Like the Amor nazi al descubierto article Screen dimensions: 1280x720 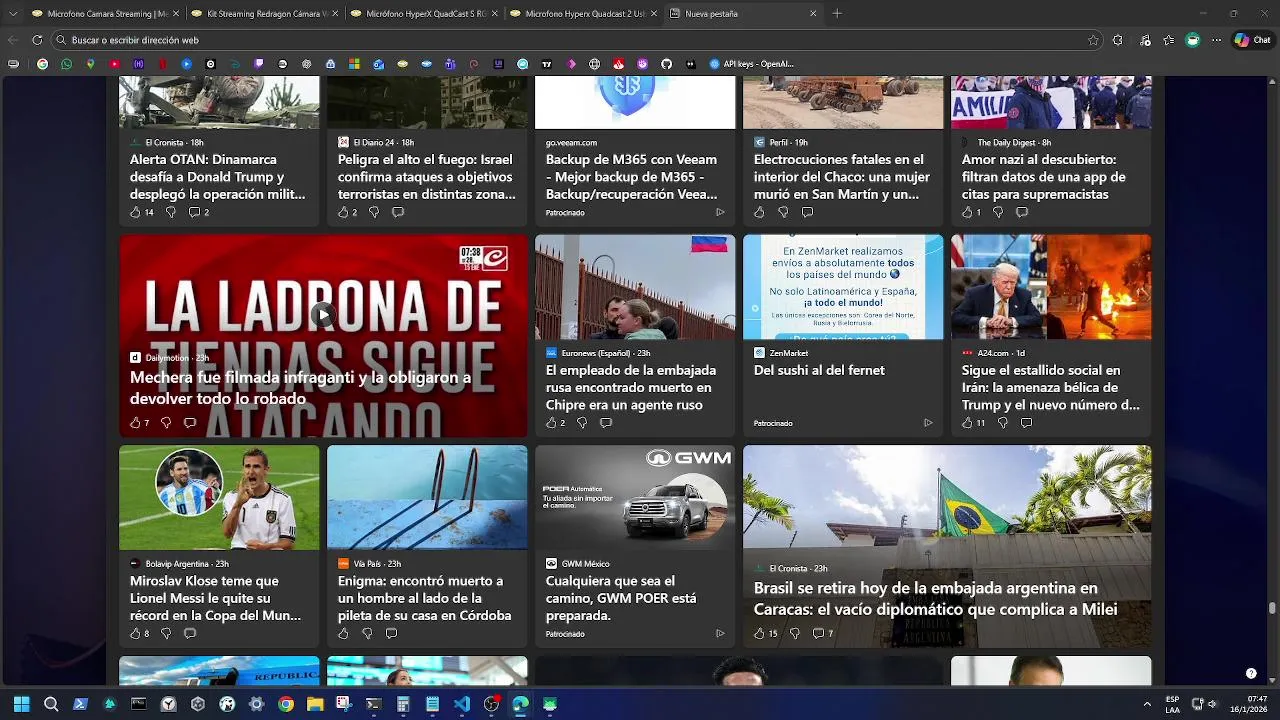(x=968, y=212)
